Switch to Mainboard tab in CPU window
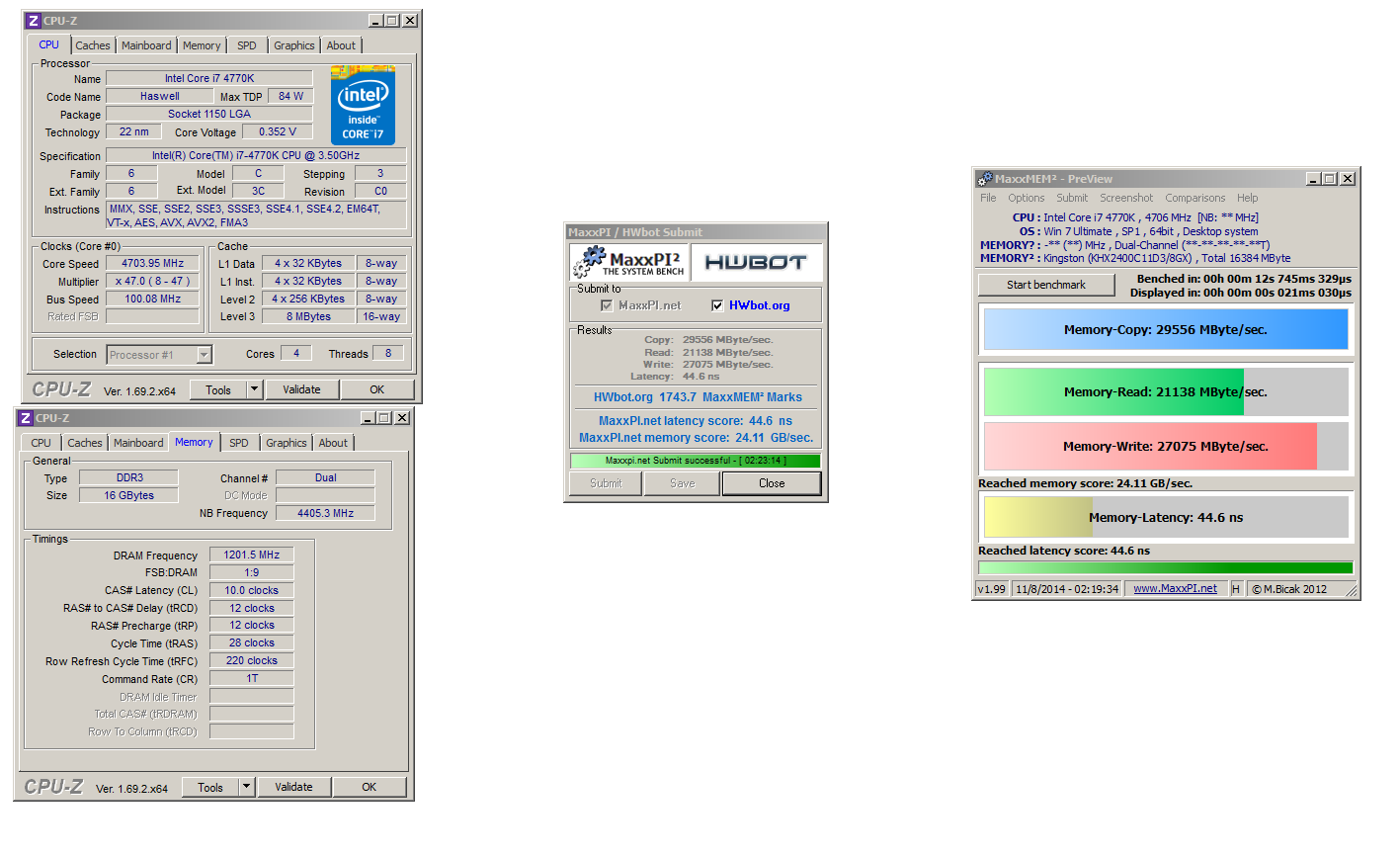Viewport: 1400px width, 855px height. coord(146,45)
